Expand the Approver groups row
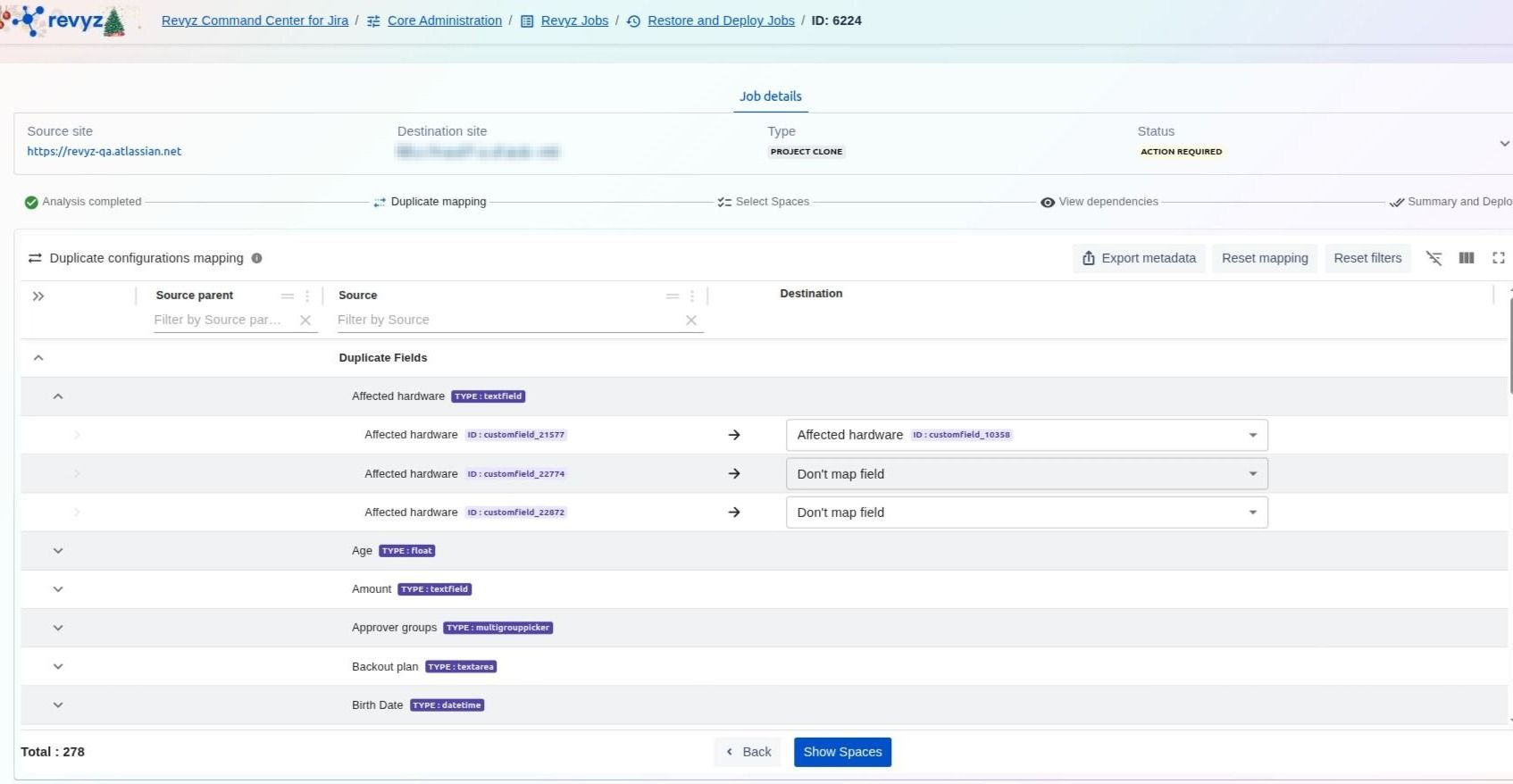This screenshot has width=1513, height=784. 58,628
